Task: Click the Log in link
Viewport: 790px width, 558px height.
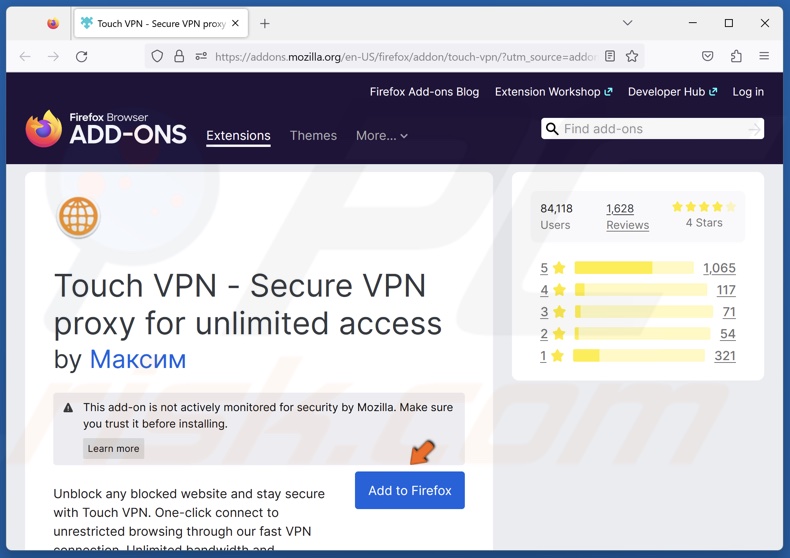Action: click(x=748, y=92)
